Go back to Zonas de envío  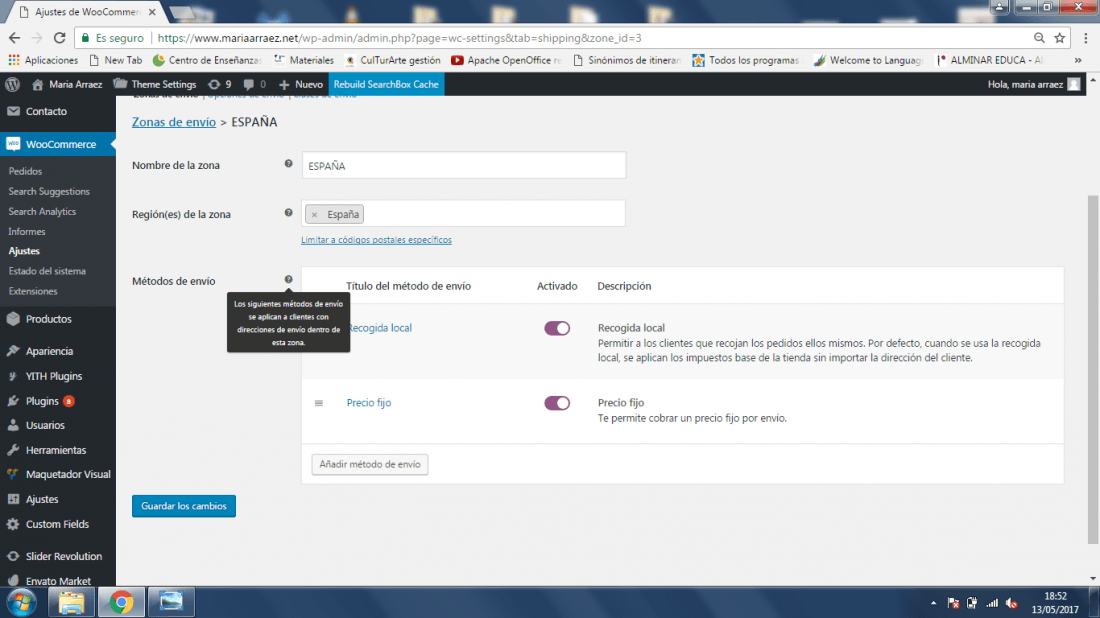point(174,122)
